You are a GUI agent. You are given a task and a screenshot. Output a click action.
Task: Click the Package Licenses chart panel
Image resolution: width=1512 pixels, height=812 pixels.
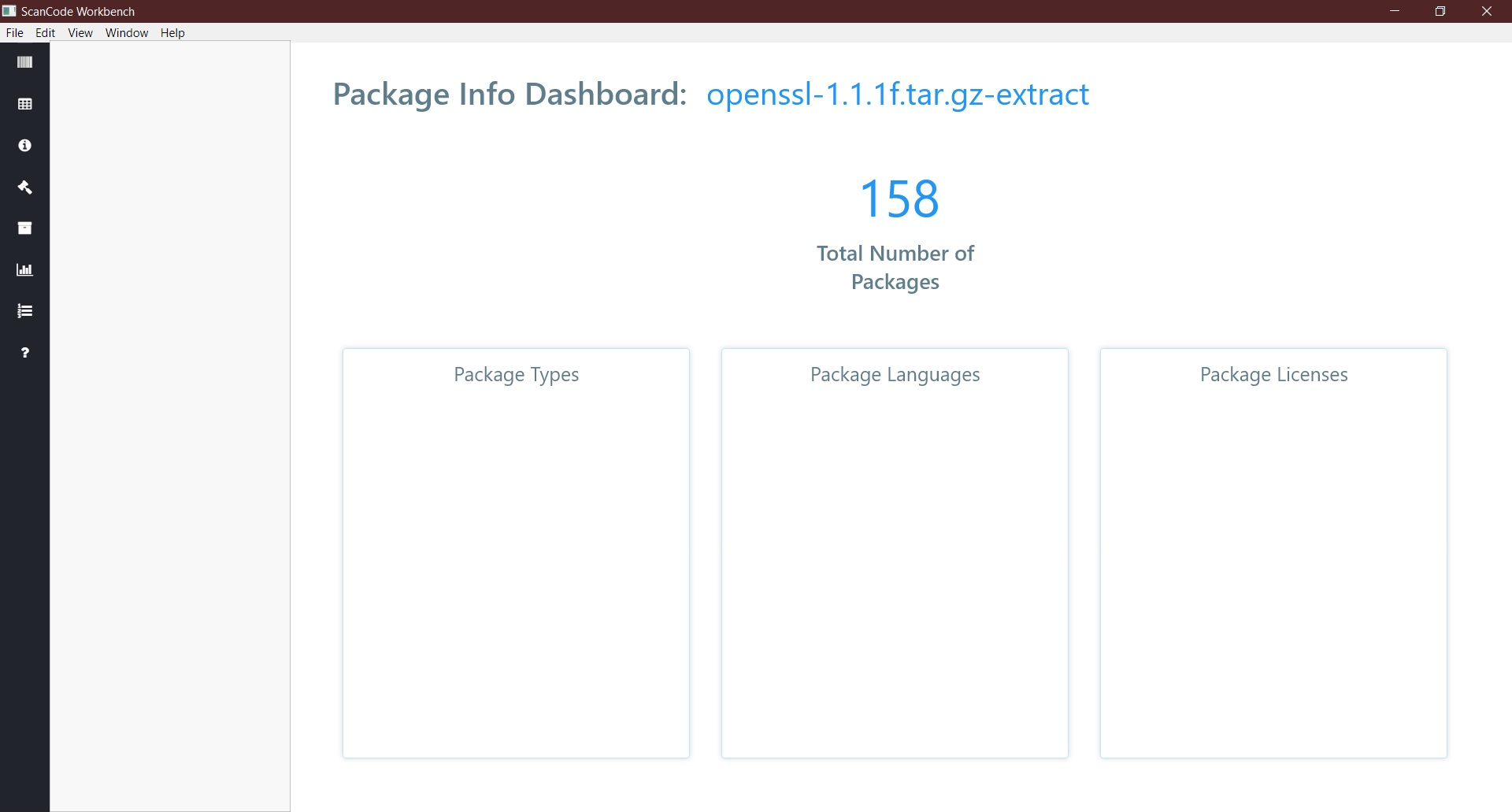(x=1273, y=551)
